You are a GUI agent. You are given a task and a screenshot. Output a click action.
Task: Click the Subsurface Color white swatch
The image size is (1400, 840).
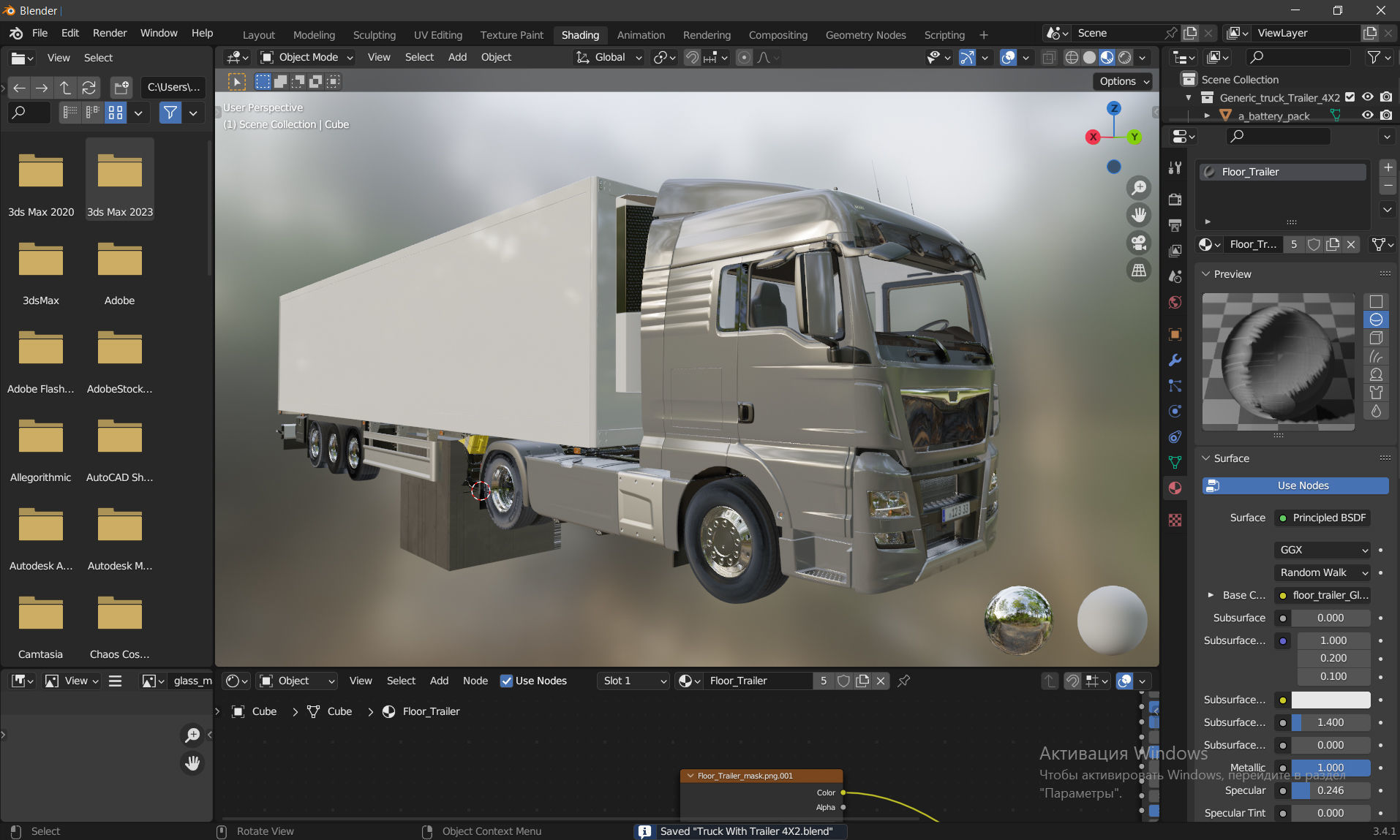tap(1331, 700)
